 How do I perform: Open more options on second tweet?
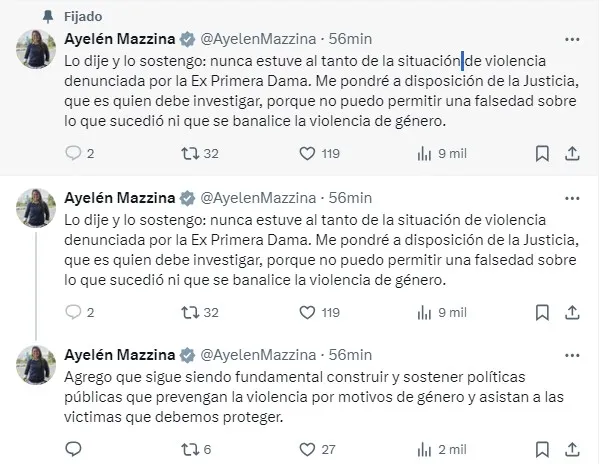click(571, 198)
